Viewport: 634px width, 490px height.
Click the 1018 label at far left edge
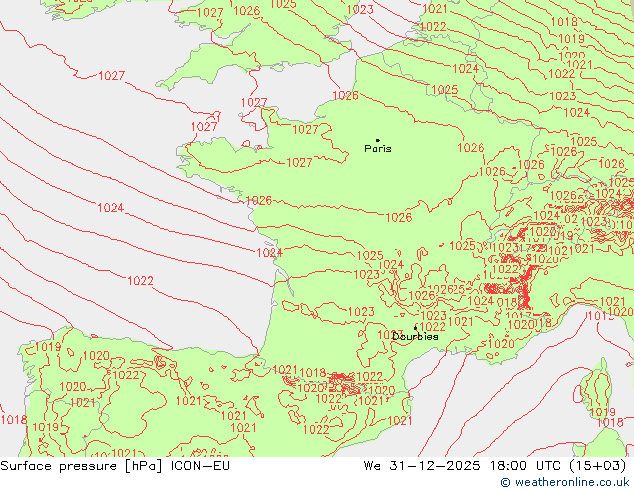point(14,420)
